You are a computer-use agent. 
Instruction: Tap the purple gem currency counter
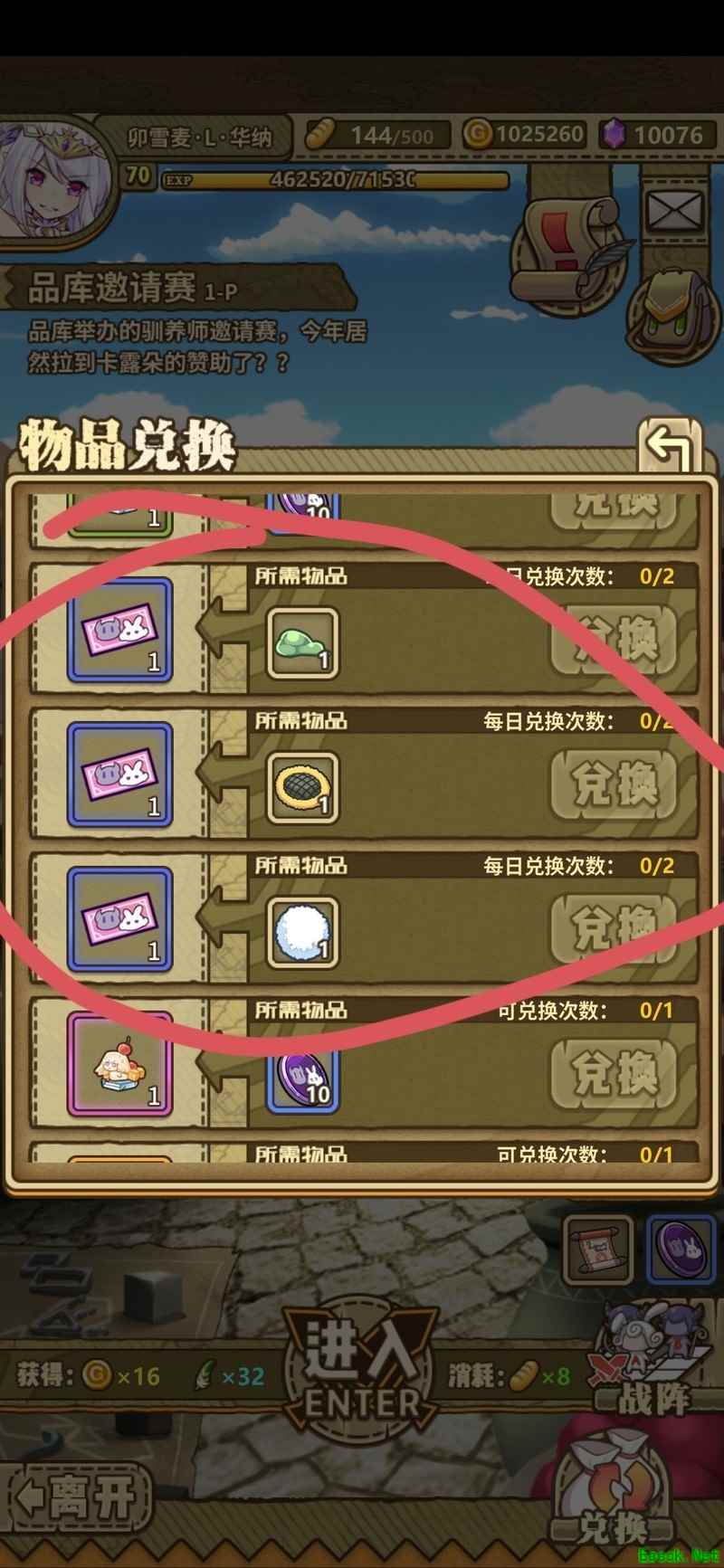coord(653,135)
